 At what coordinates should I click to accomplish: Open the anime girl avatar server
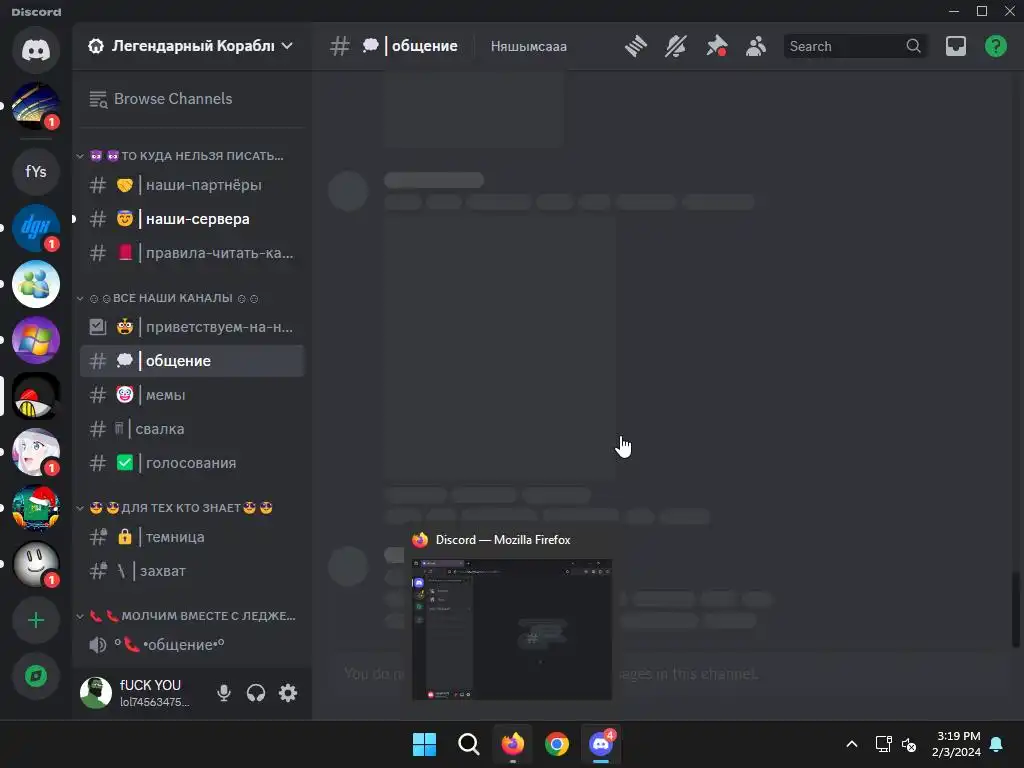tap(36, 452)
